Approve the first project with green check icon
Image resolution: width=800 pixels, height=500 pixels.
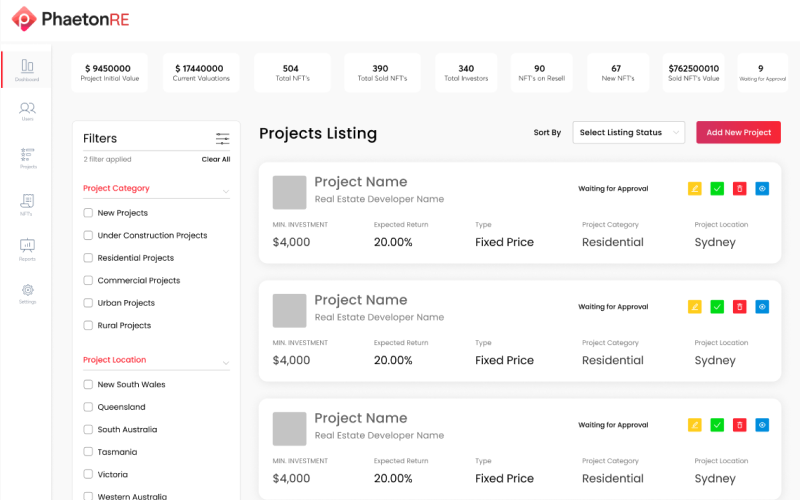coord(717,189)
